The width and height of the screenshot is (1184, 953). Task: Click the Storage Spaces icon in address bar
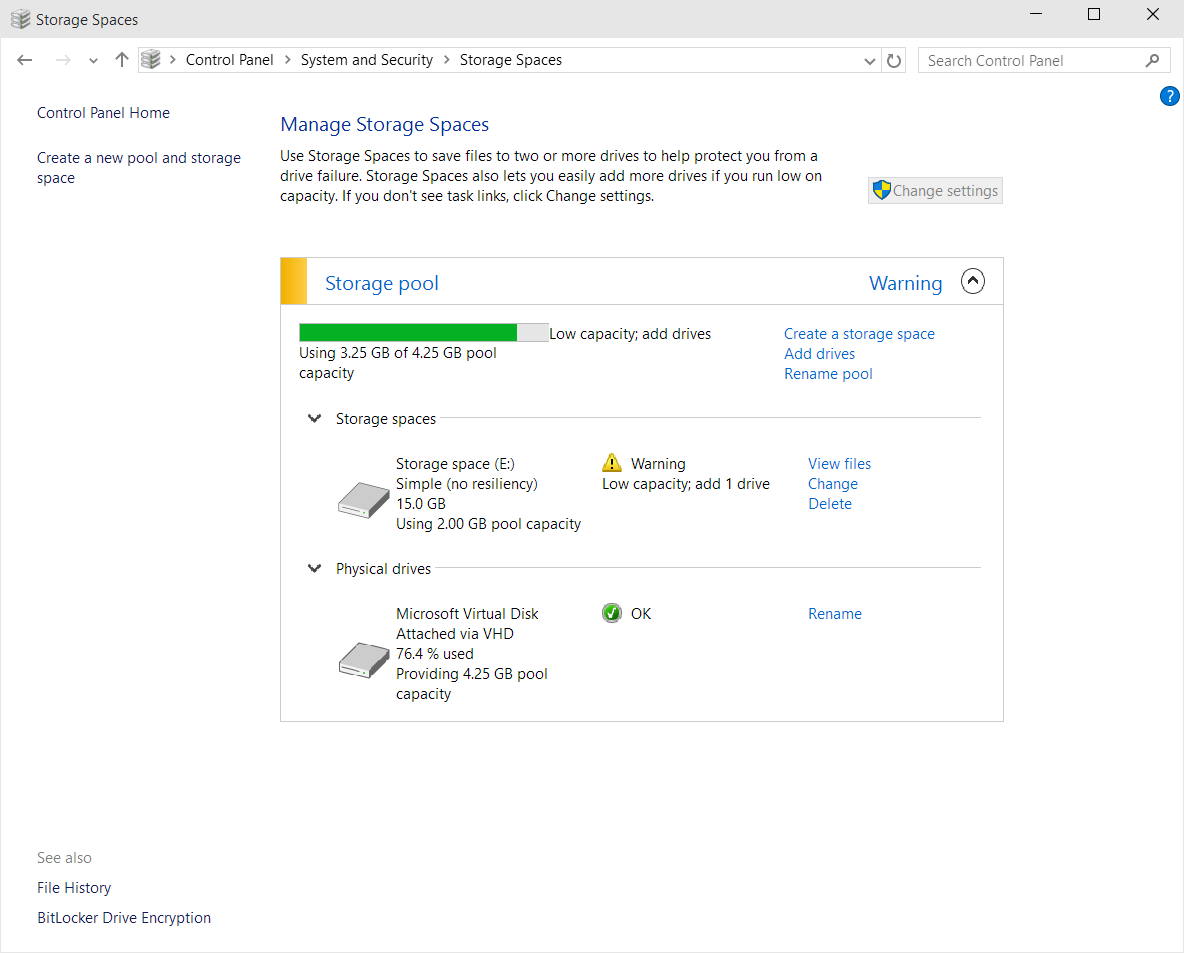[151, 60]
